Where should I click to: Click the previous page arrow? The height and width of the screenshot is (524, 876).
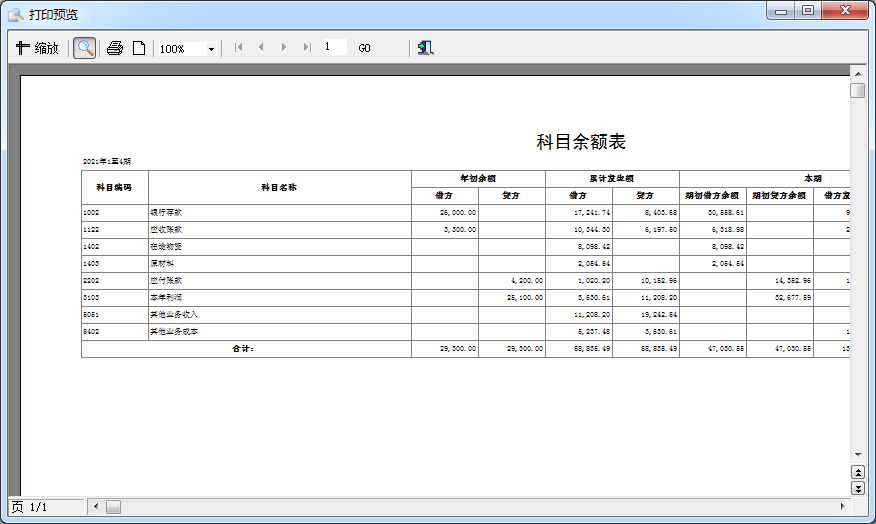[x=261, y=48]
